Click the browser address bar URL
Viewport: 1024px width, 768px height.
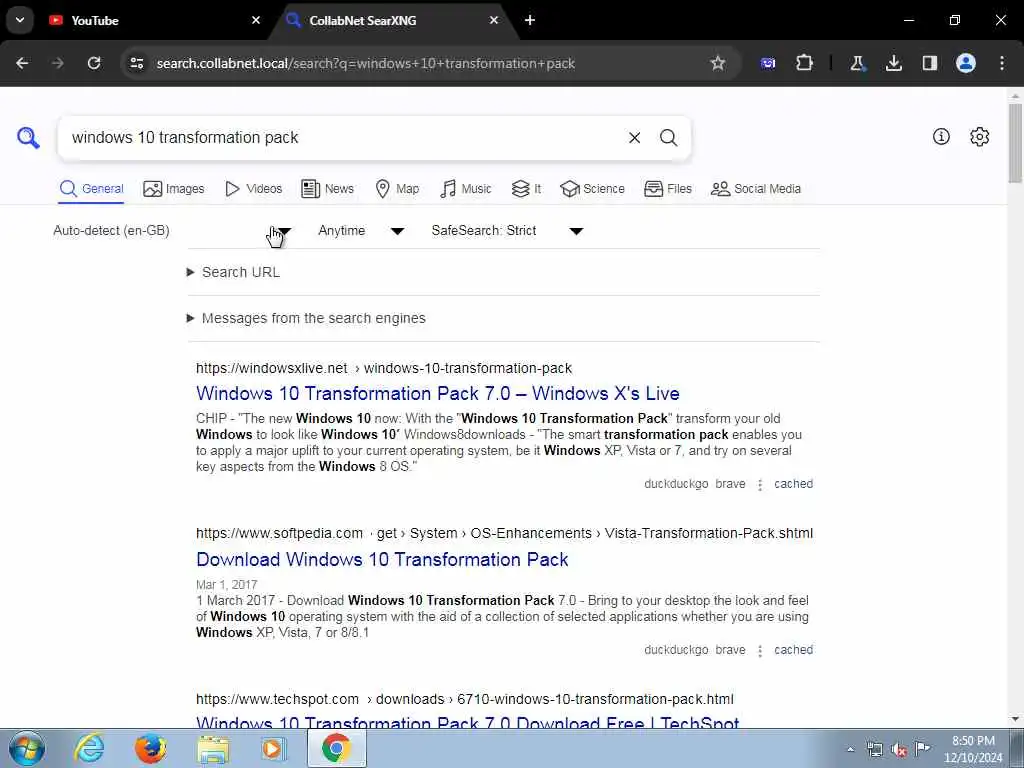pyautogui.click(x=366, y=63)
